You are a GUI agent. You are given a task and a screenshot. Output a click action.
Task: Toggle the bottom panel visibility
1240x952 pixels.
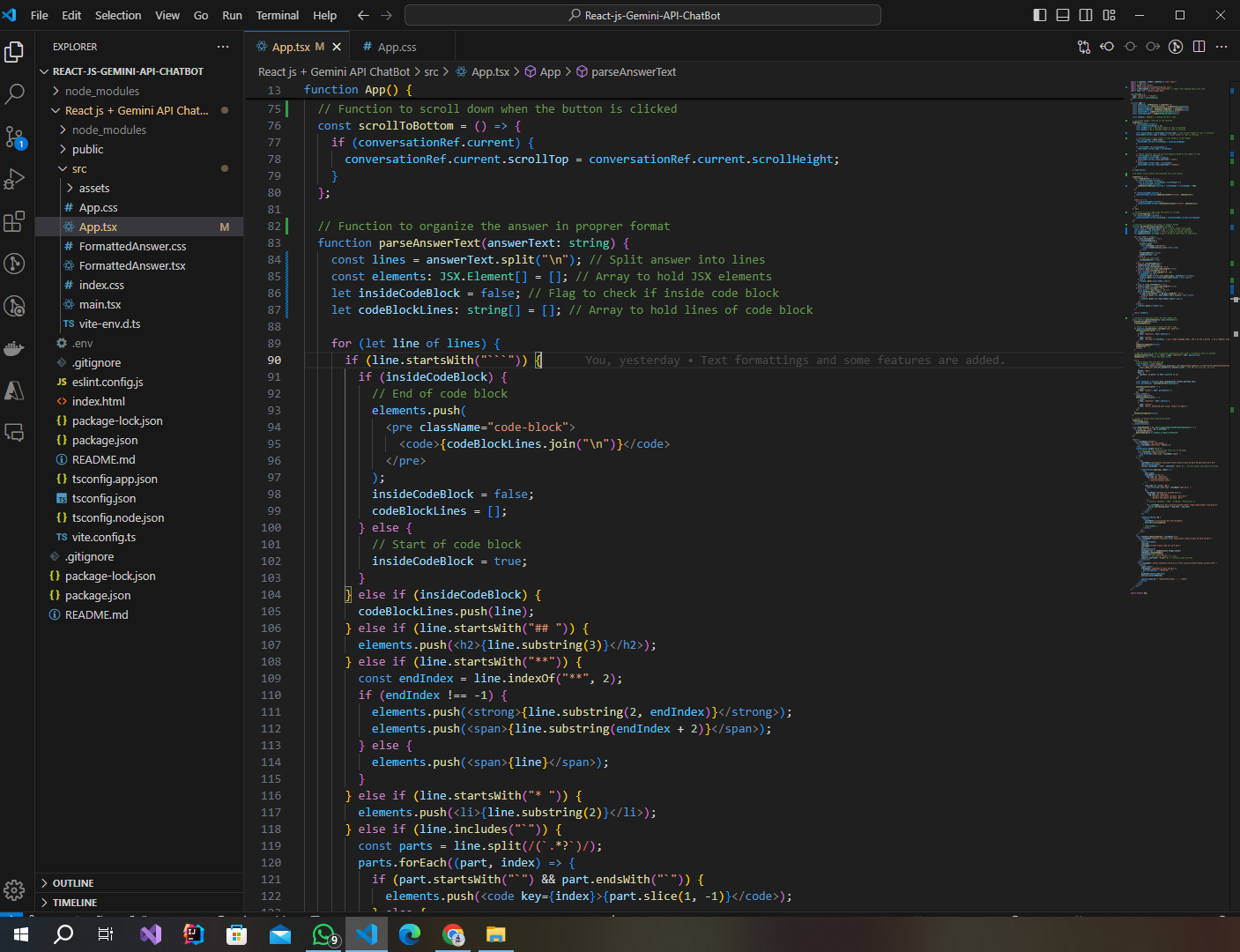click(x=1063, y=15)
